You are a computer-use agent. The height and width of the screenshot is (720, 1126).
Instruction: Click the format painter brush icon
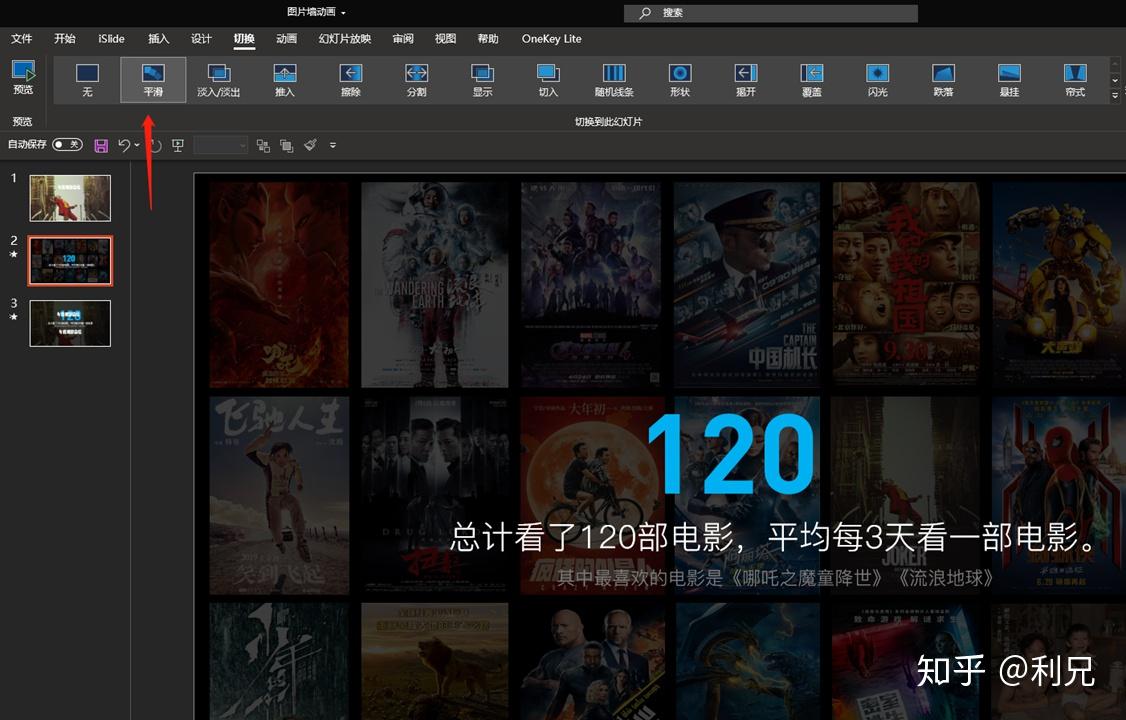pyautogui.click(x=310, y=146)
